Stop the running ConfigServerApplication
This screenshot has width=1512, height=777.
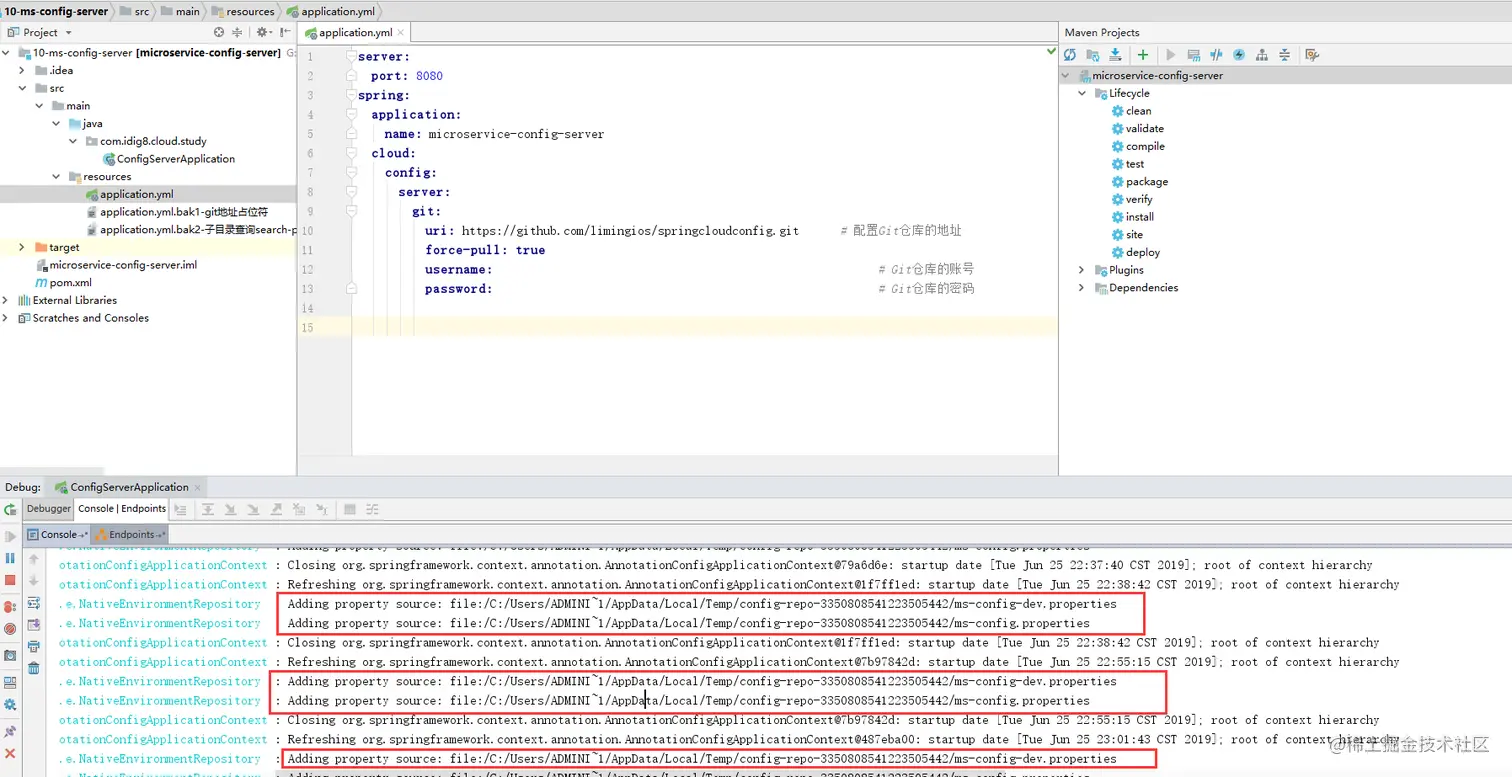pyautogui.click(x=10, y=580)
